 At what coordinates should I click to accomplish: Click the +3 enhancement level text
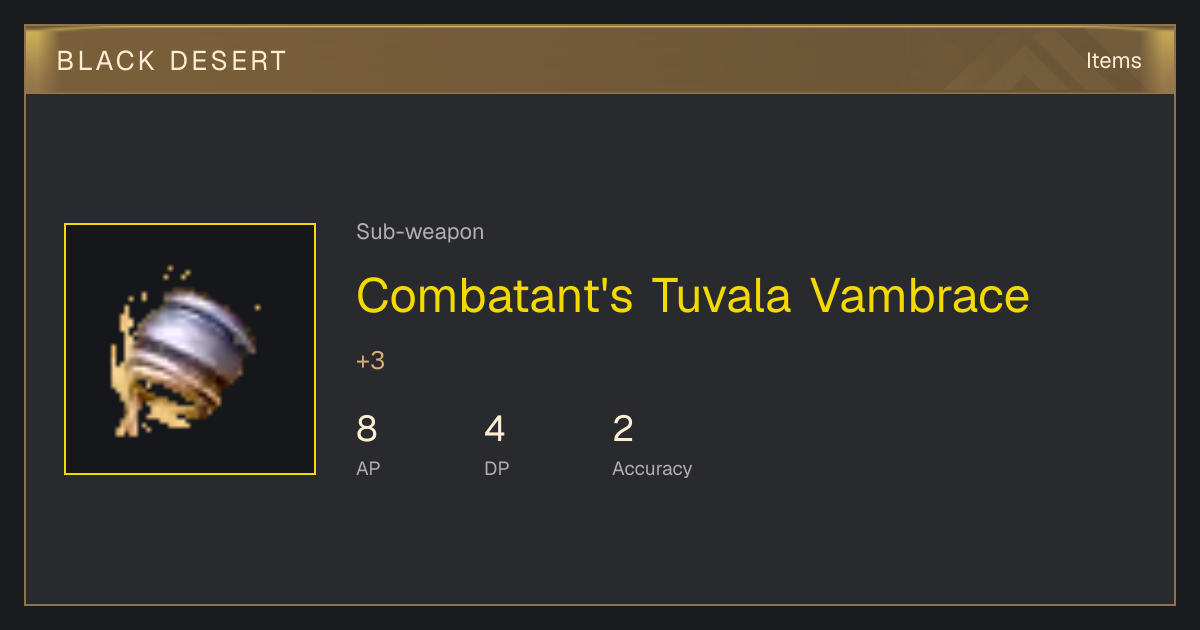(x=370, y=361)
